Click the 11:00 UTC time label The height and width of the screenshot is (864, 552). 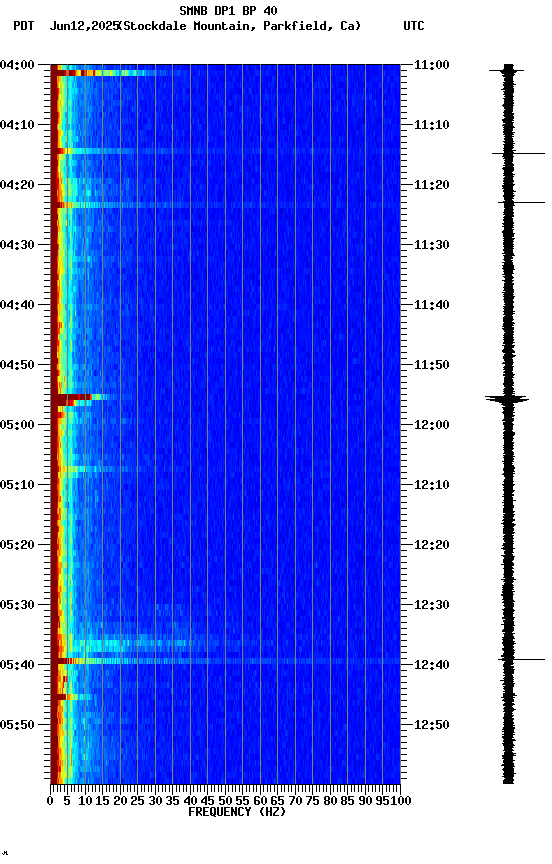pos(432,65)
